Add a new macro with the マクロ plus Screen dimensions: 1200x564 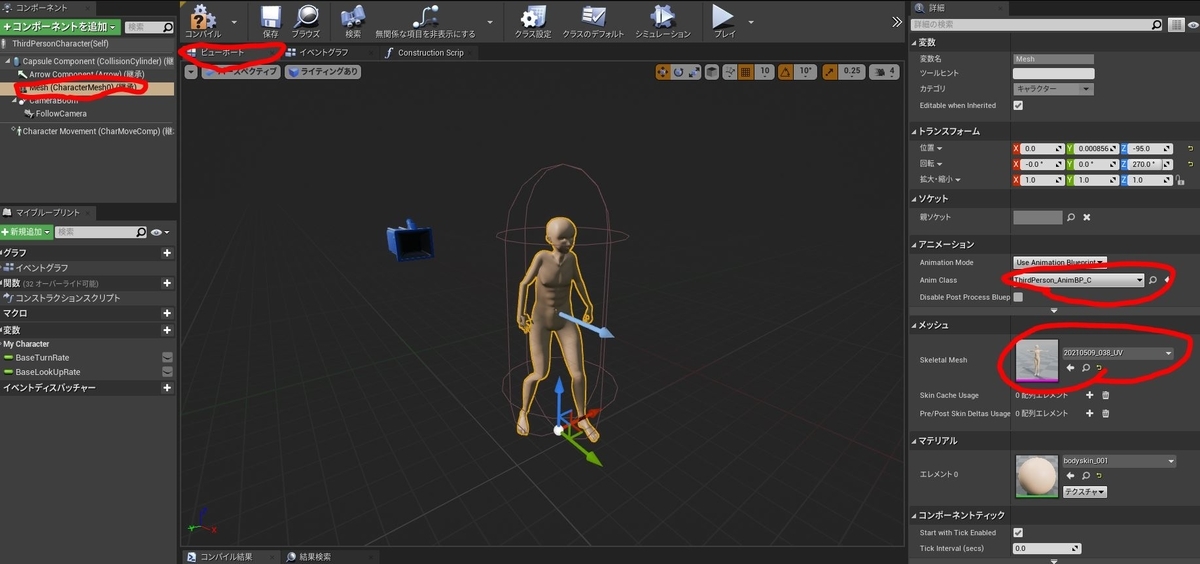pyautogui.click(x=167, y=313)
